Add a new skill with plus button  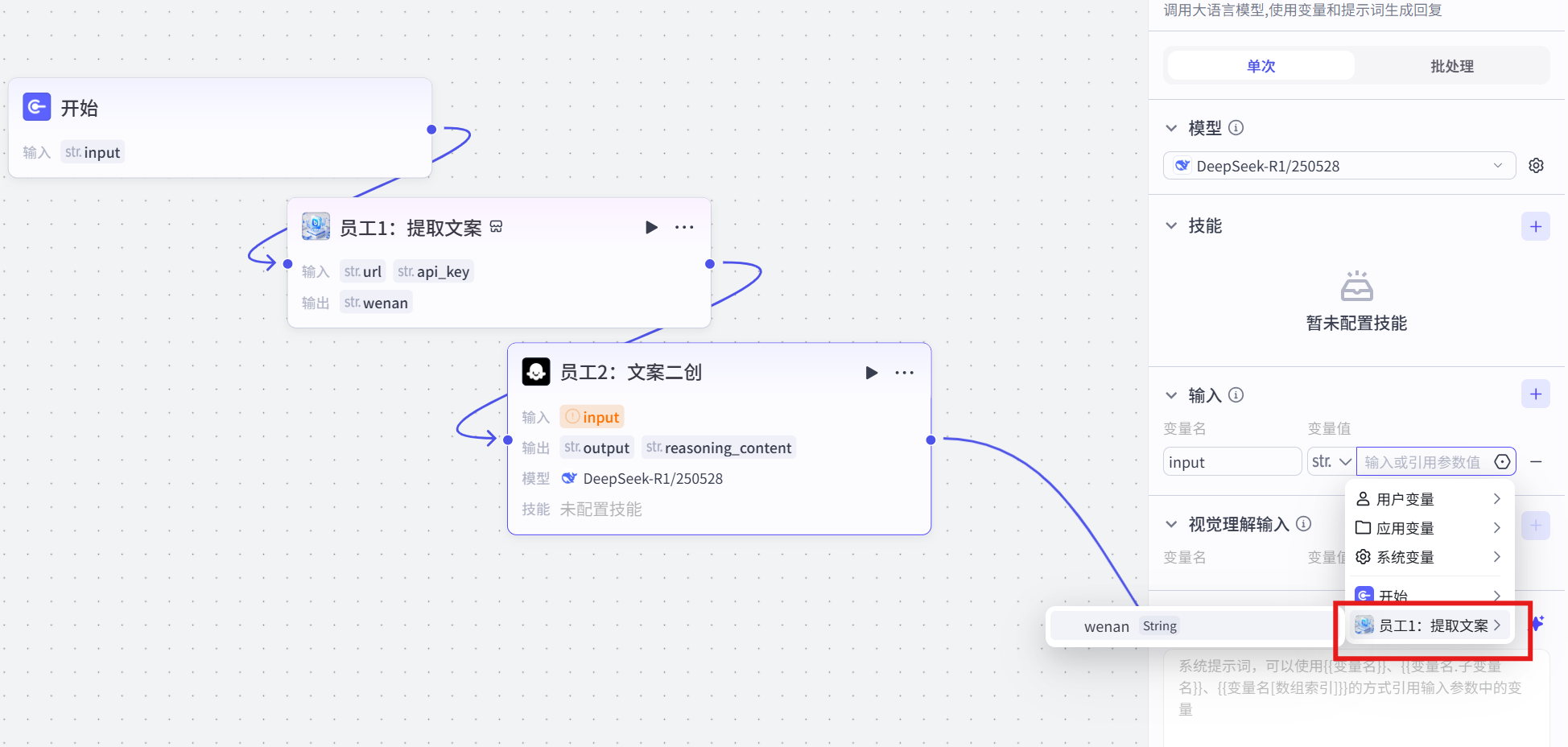1536,227
